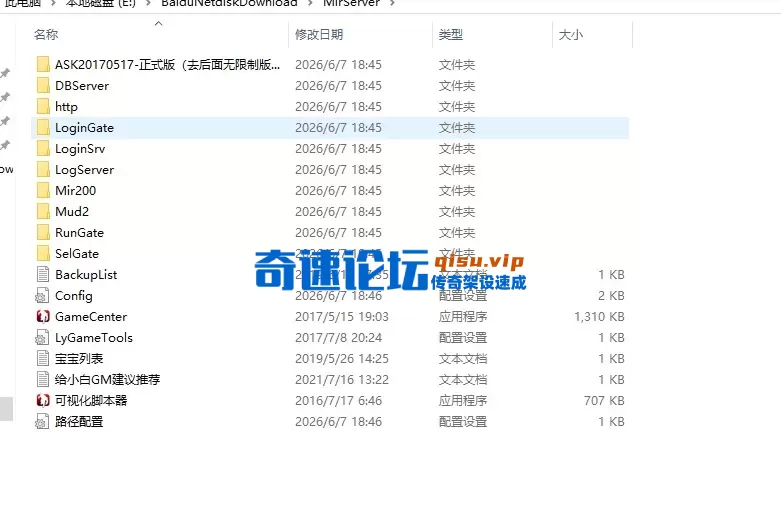781x524 pixels.
Task: Select the LoginSrv folder icon
Action: (43, 148)
